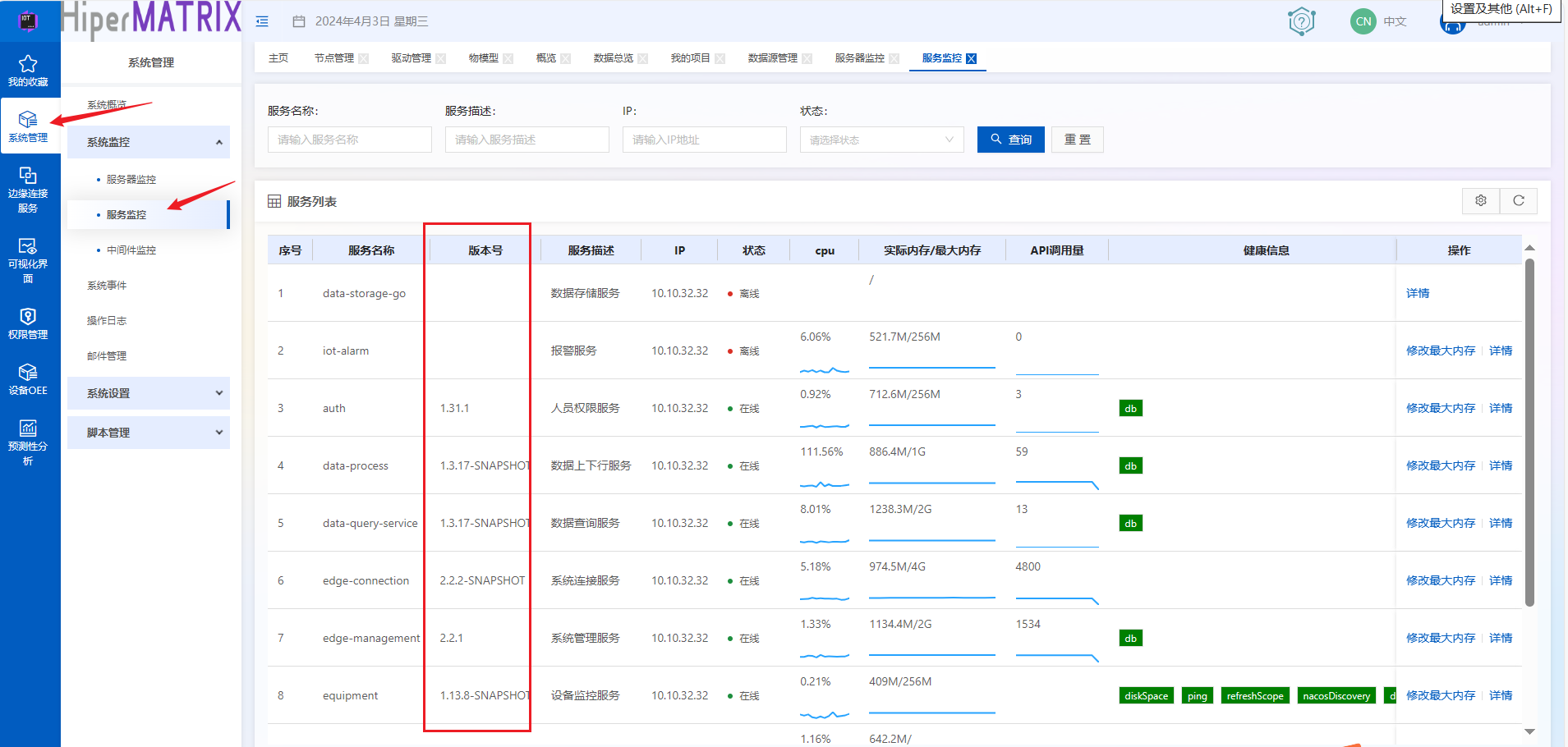Click the calendar date icon
Screen dimensions: 1568x747
(299, 21)
